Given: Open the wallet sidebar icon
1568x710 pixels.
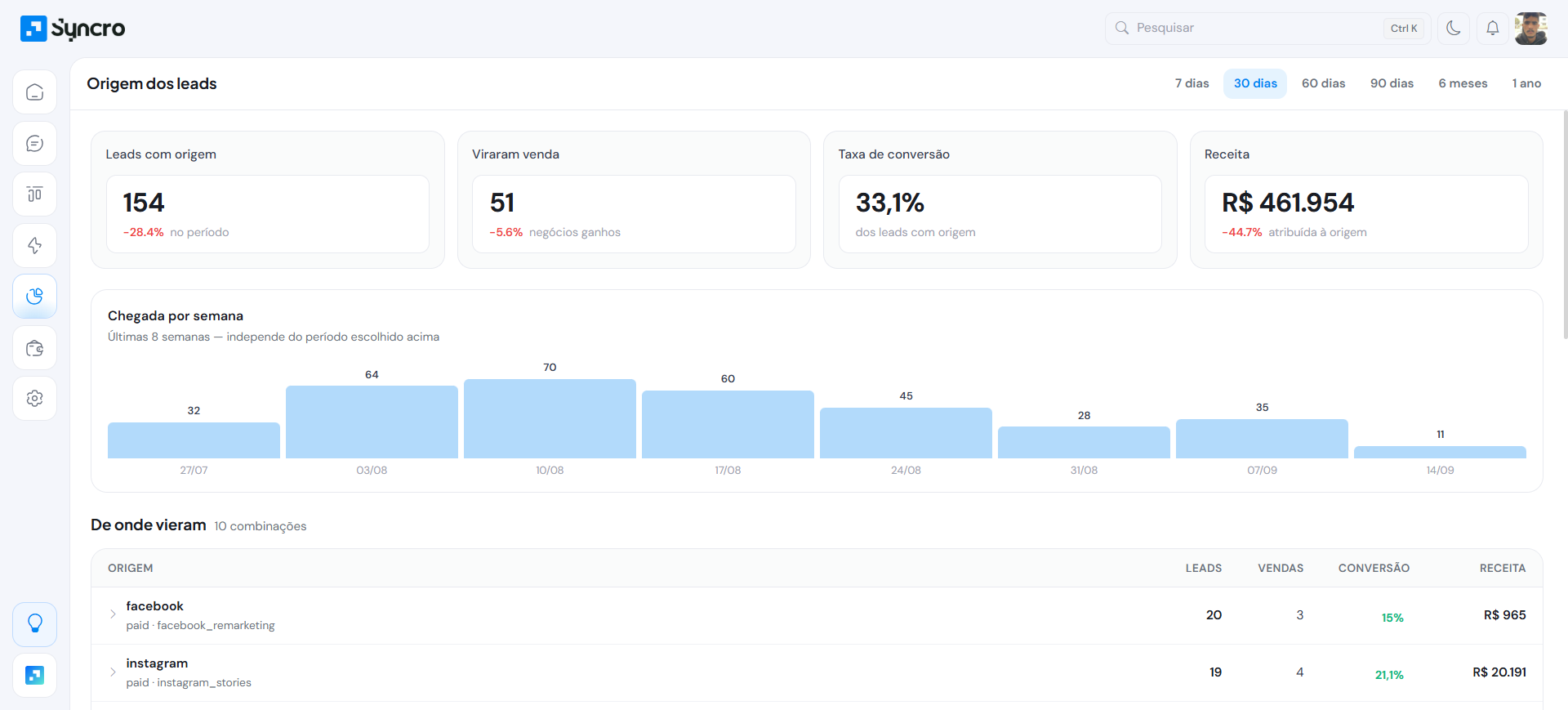Looking at the screenshot, I should point(34,348).
